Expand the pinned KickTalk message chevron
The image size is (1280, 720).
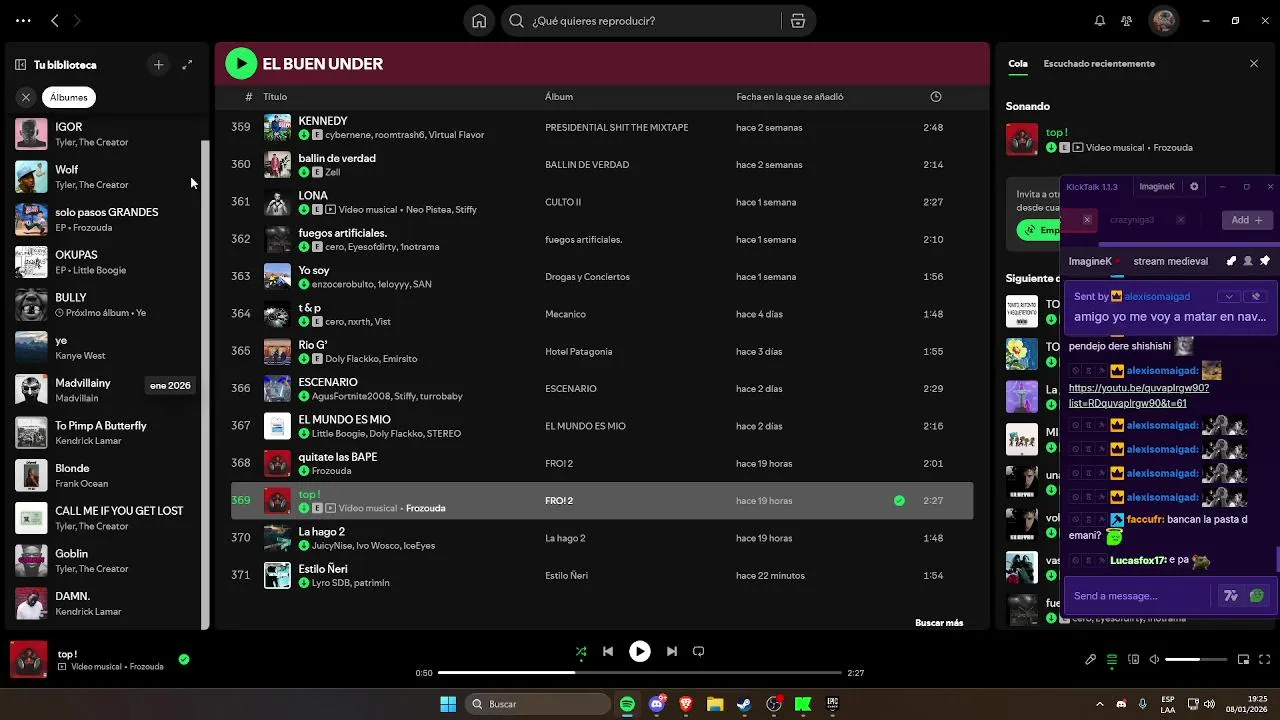tap(1229, 297)
